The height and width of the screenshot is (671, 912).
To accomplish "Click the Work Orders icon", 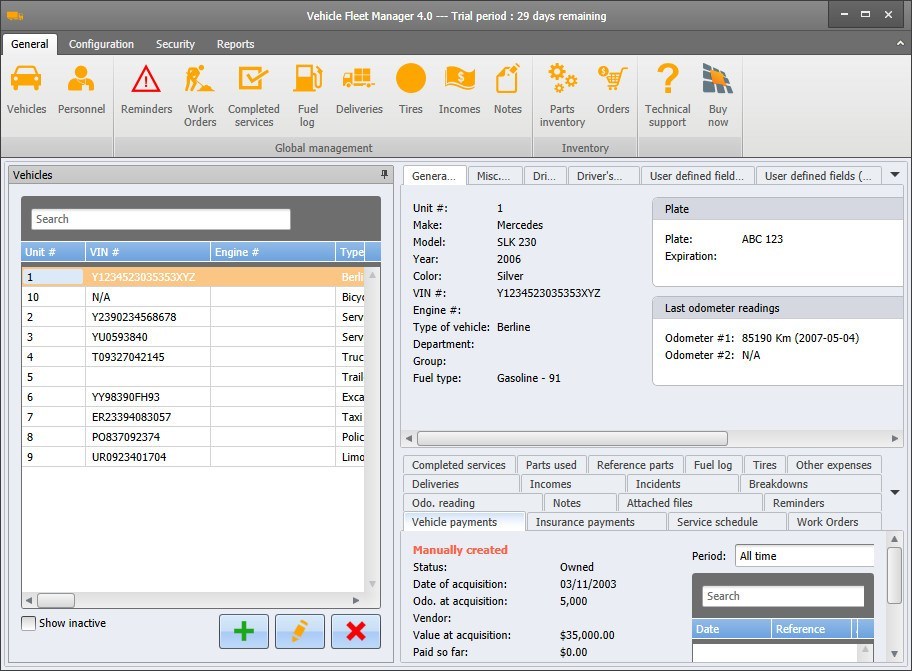I will point(200,90).
